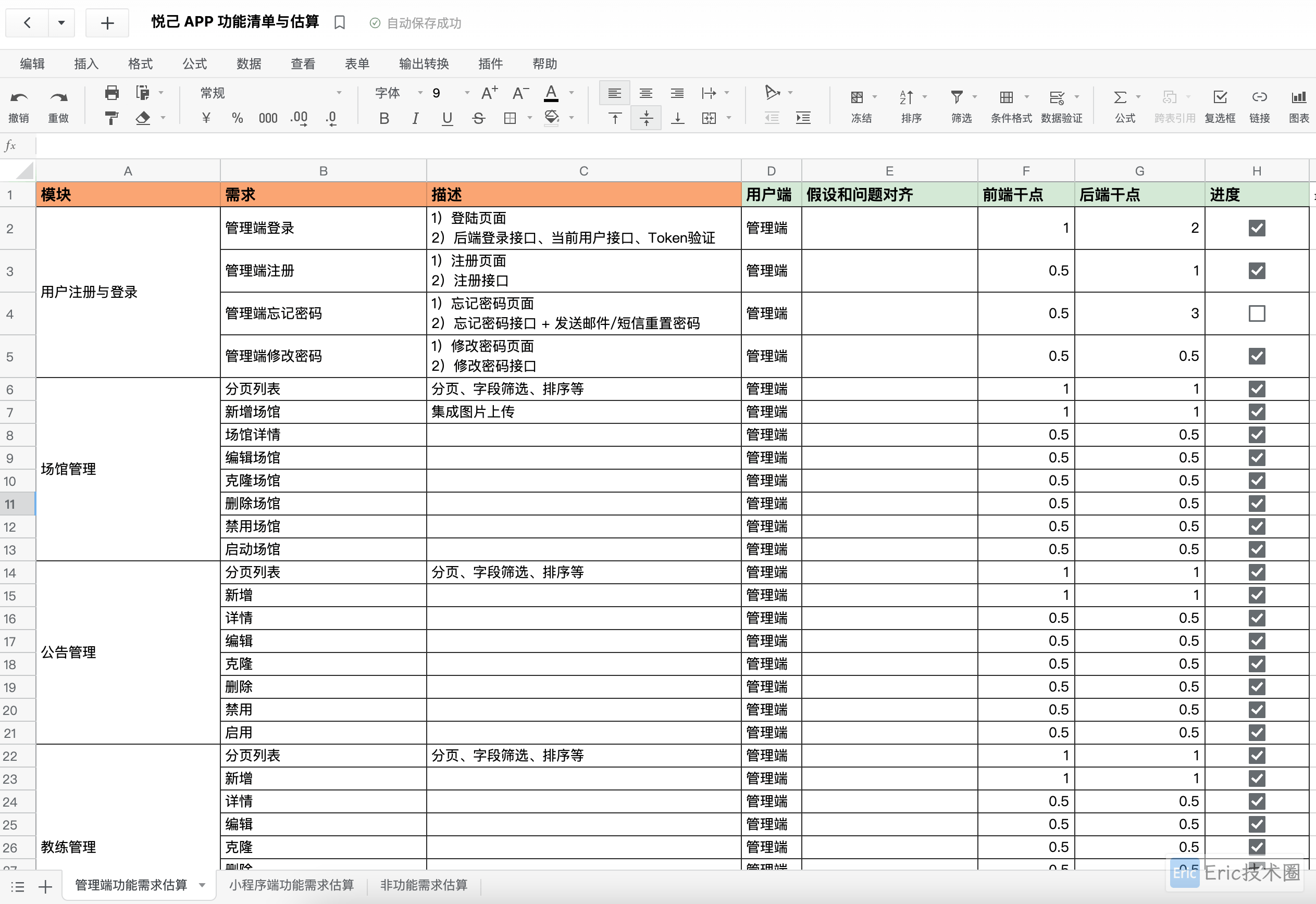Open dropdown next to back arrow
Screen dimensions: 1316x904
point(61,23)
